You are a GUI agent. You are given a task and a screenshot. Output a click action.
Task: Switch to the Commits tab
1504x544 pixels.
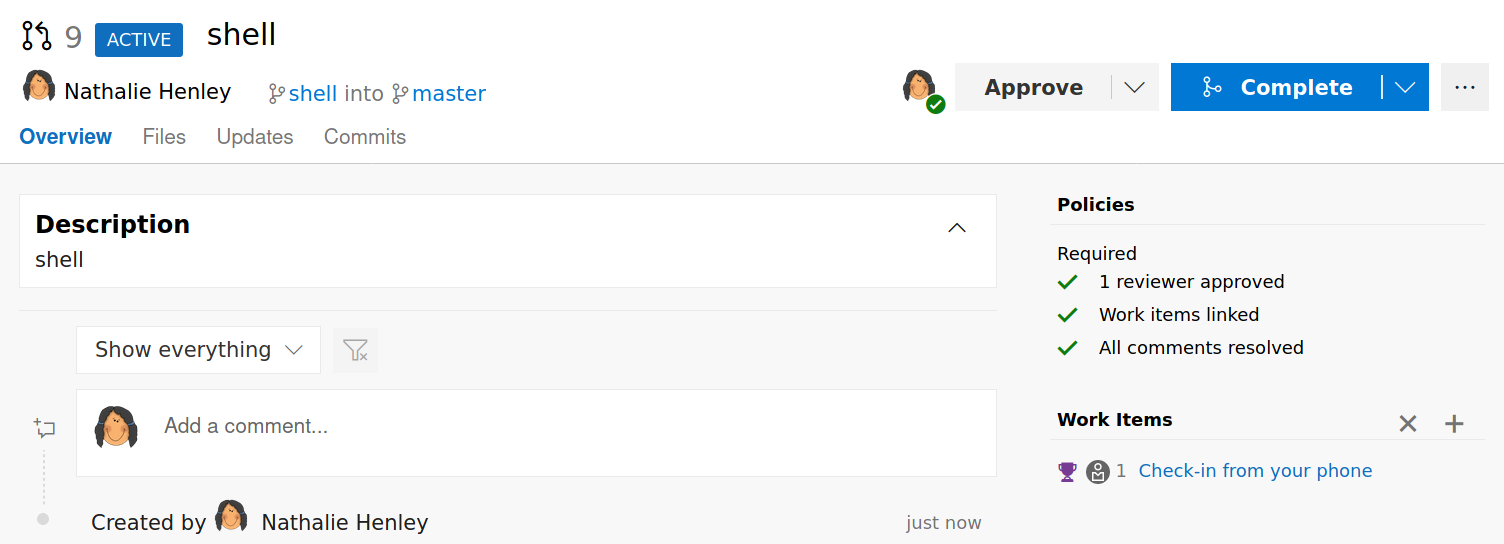click(x=365, y=137)
